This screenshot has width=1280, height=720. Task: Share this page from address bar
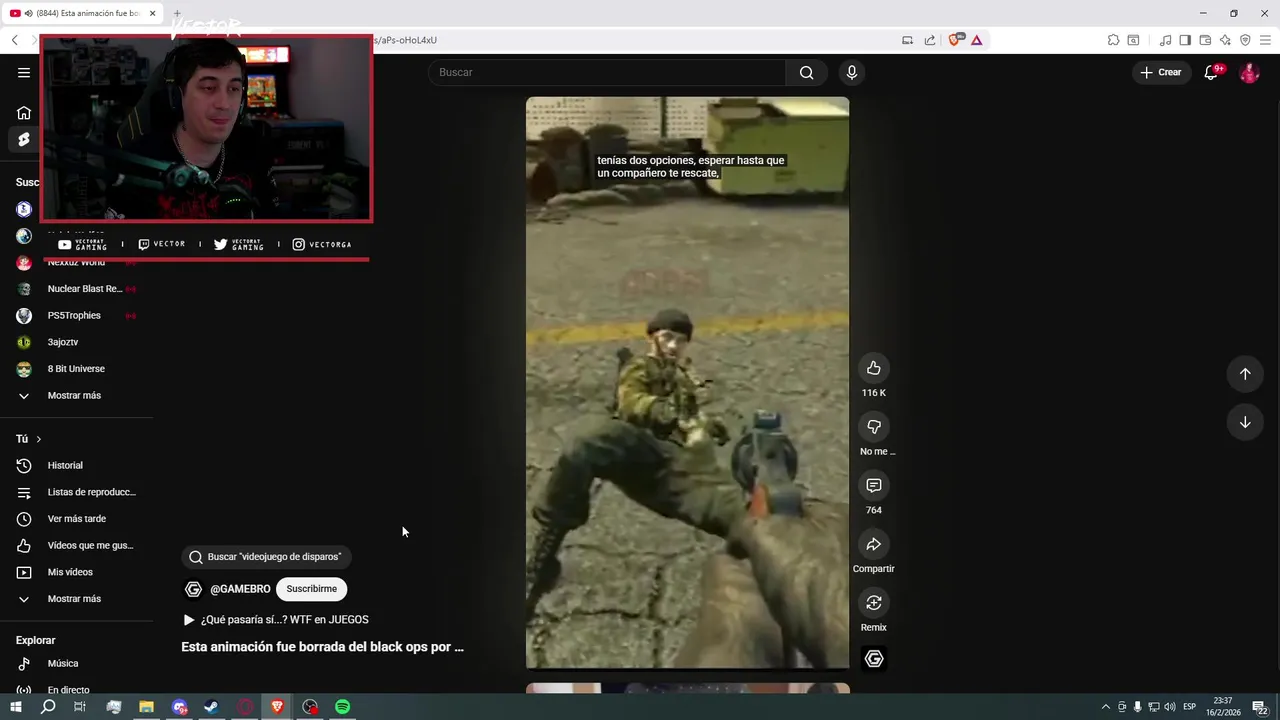(x=930, y=40)
